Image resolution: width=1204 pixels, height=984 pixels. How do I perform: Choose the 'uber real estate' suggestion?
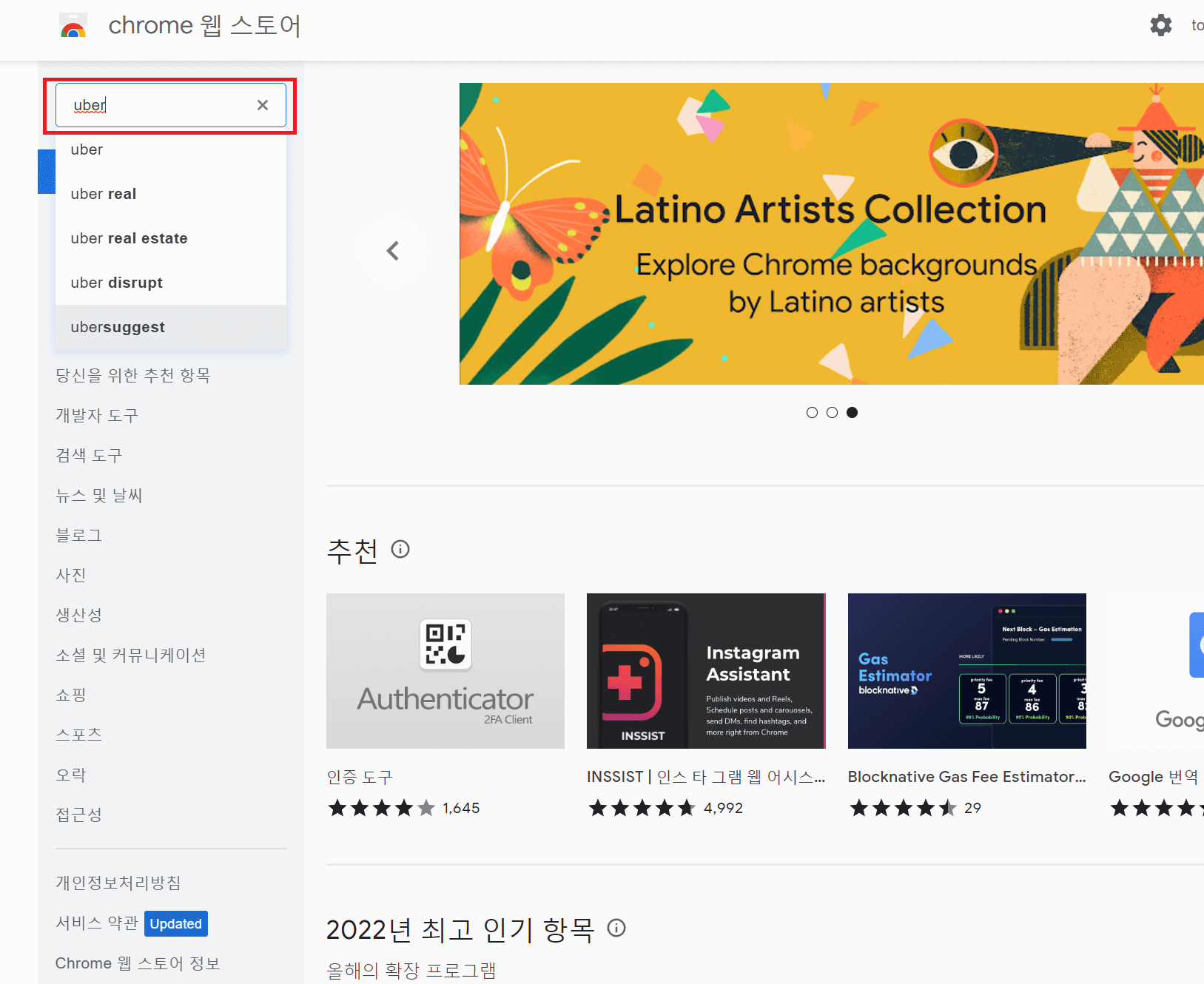[171, 238]
